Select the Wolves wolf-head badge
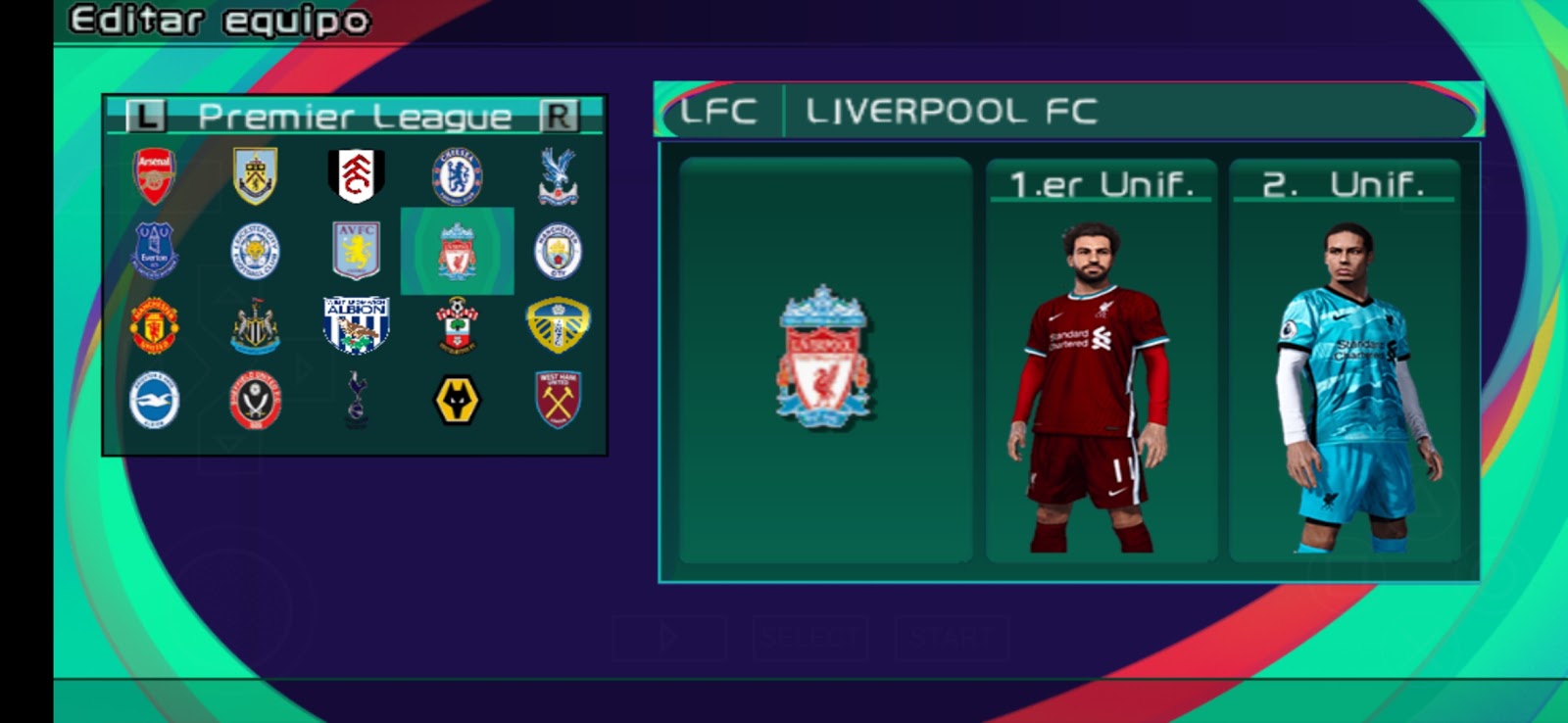The width and height of the screenshot is (1568, 723). pos(458,401)
